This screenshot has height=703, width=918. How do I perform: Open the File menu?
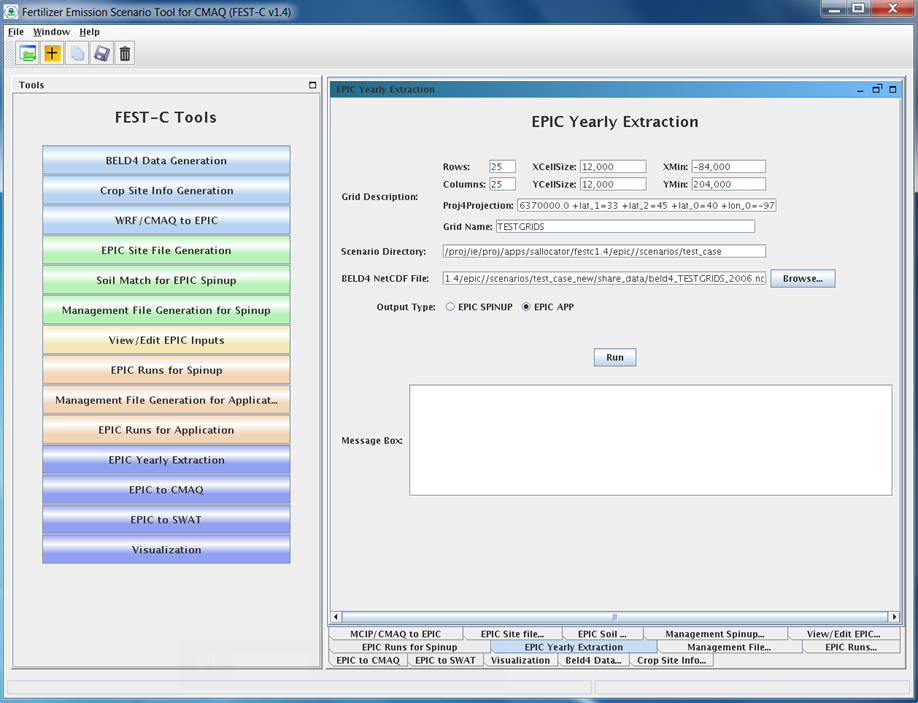tap(16, 32)
